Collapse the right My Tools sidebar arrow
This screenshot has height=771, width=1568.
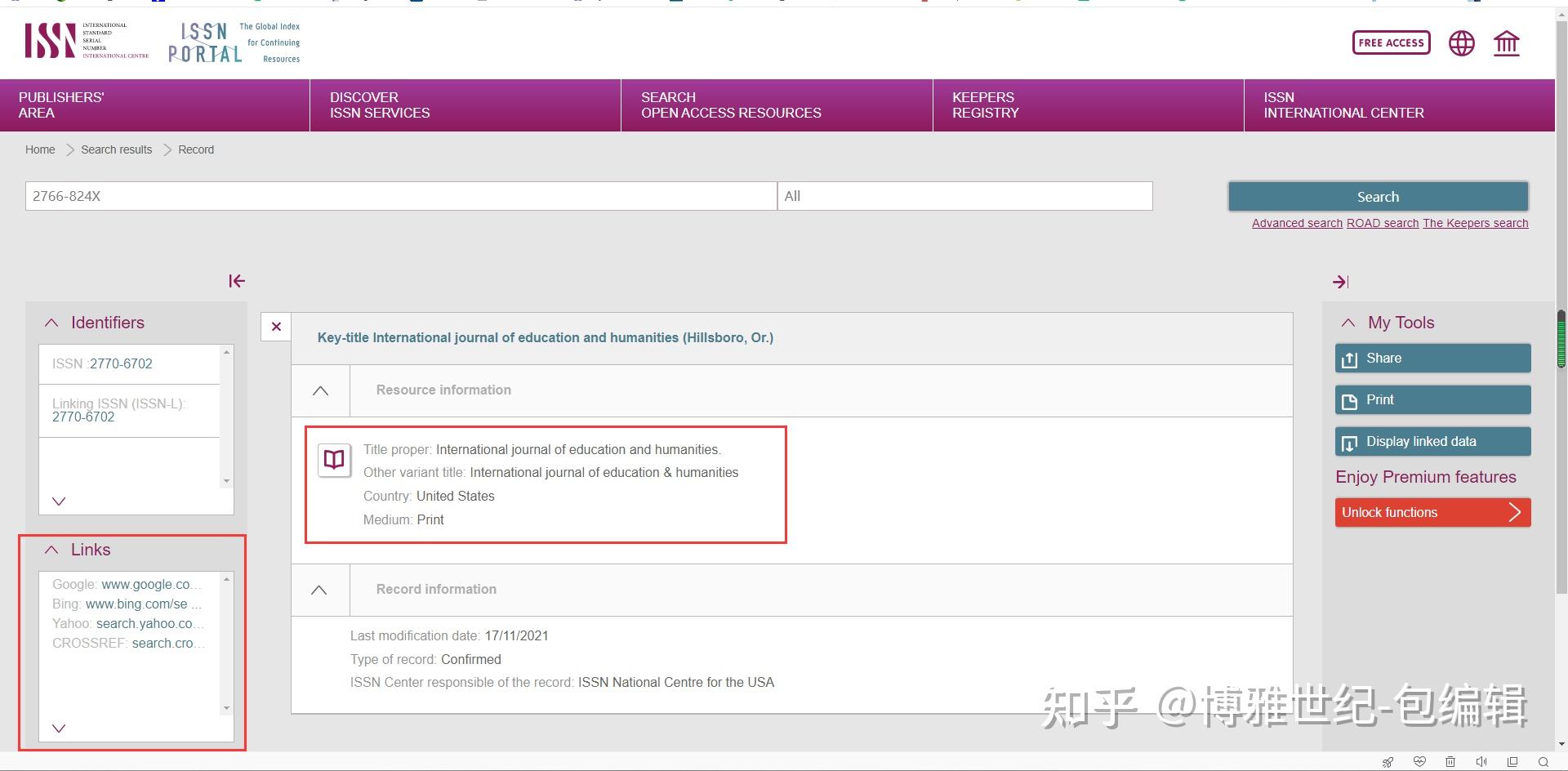[1340, 282]
